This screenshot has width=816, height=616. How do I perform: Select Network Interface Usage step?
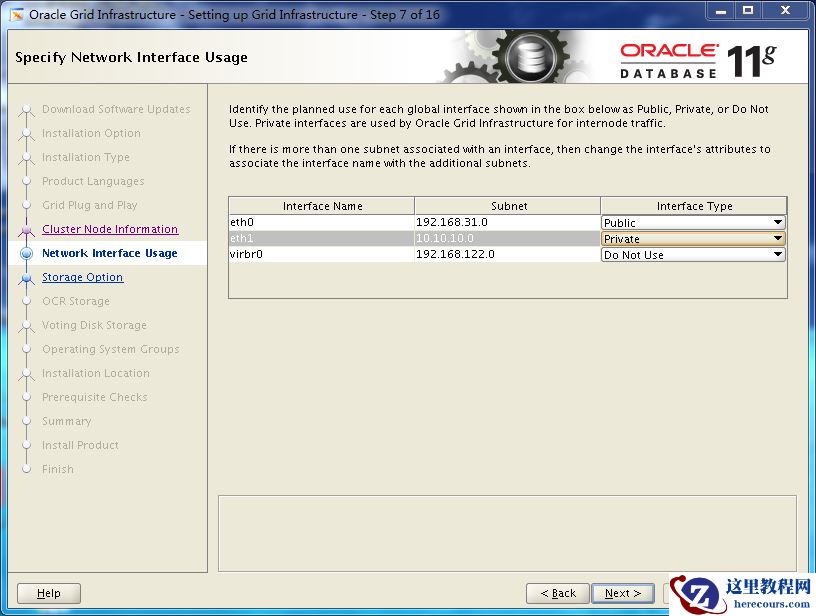tap(109, 253)
